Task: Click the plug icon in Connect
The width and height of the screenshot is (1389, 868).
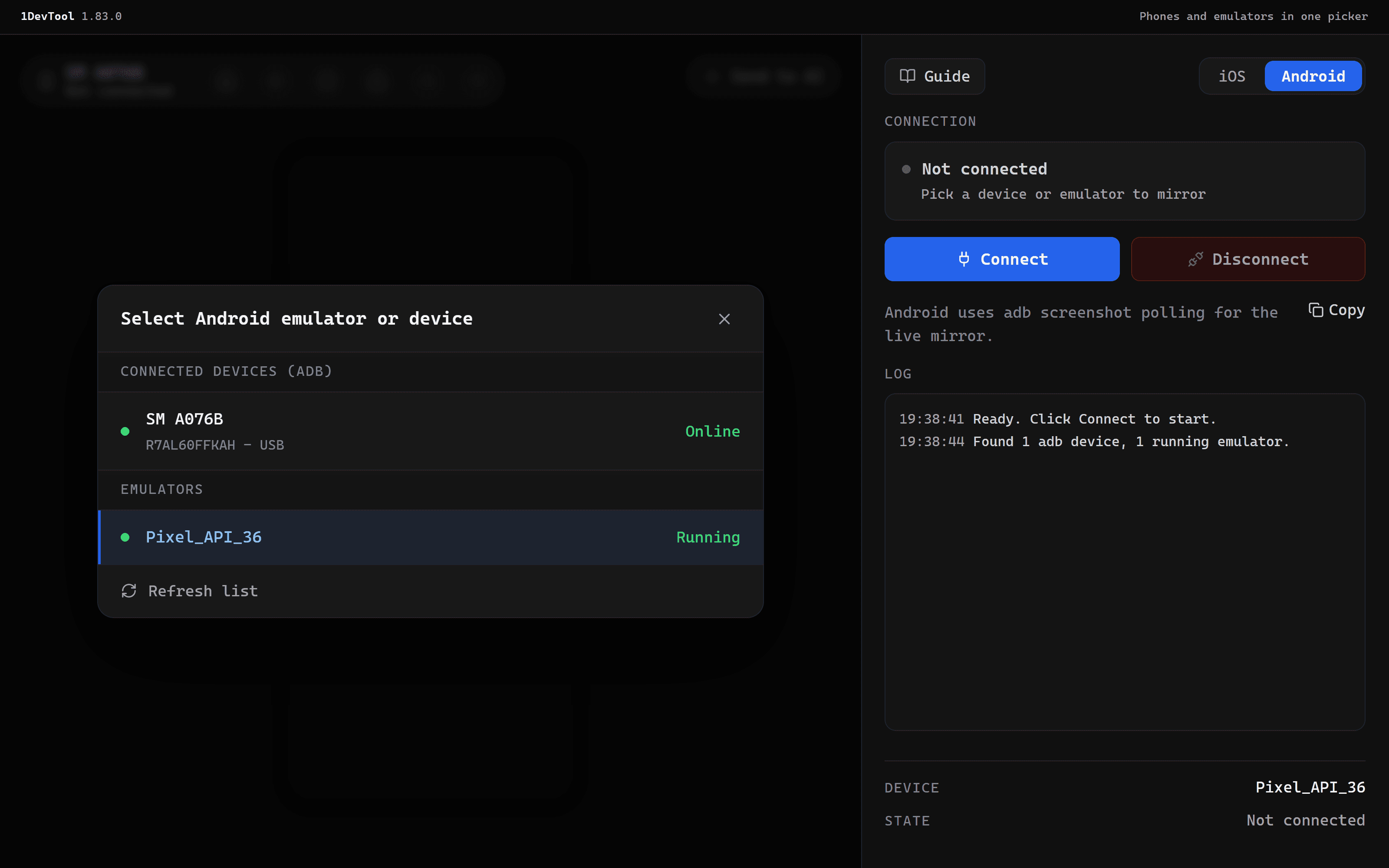Action: coord(964,259)
